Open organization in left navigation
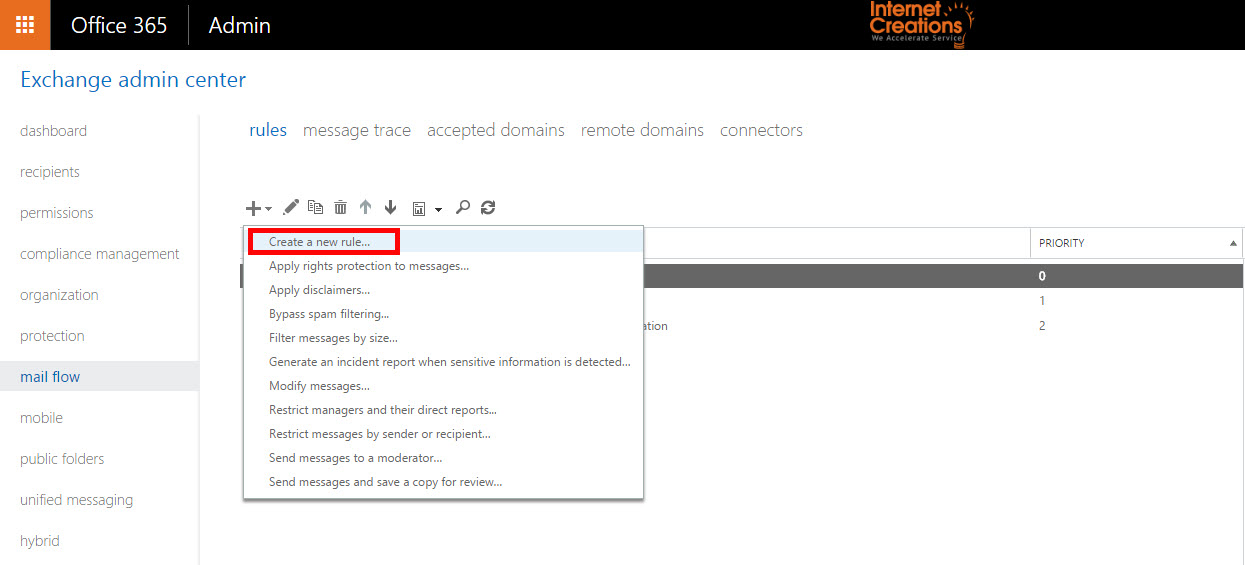This screenshot has width=1245, height=565. pos(59,295)
